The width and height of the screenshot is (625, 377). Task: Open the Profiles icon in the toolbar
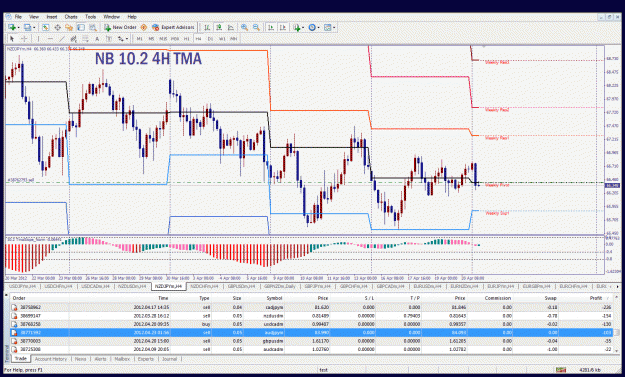(x=27, y=27)
